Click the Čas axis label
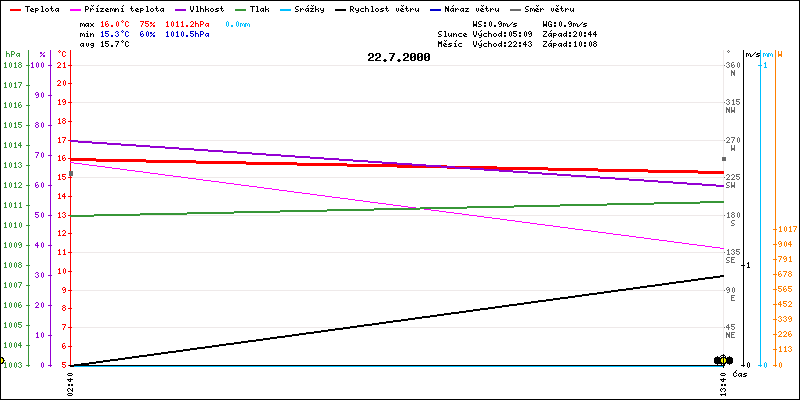Viewport: 800px width, 400px height. (x=740, y=374)
